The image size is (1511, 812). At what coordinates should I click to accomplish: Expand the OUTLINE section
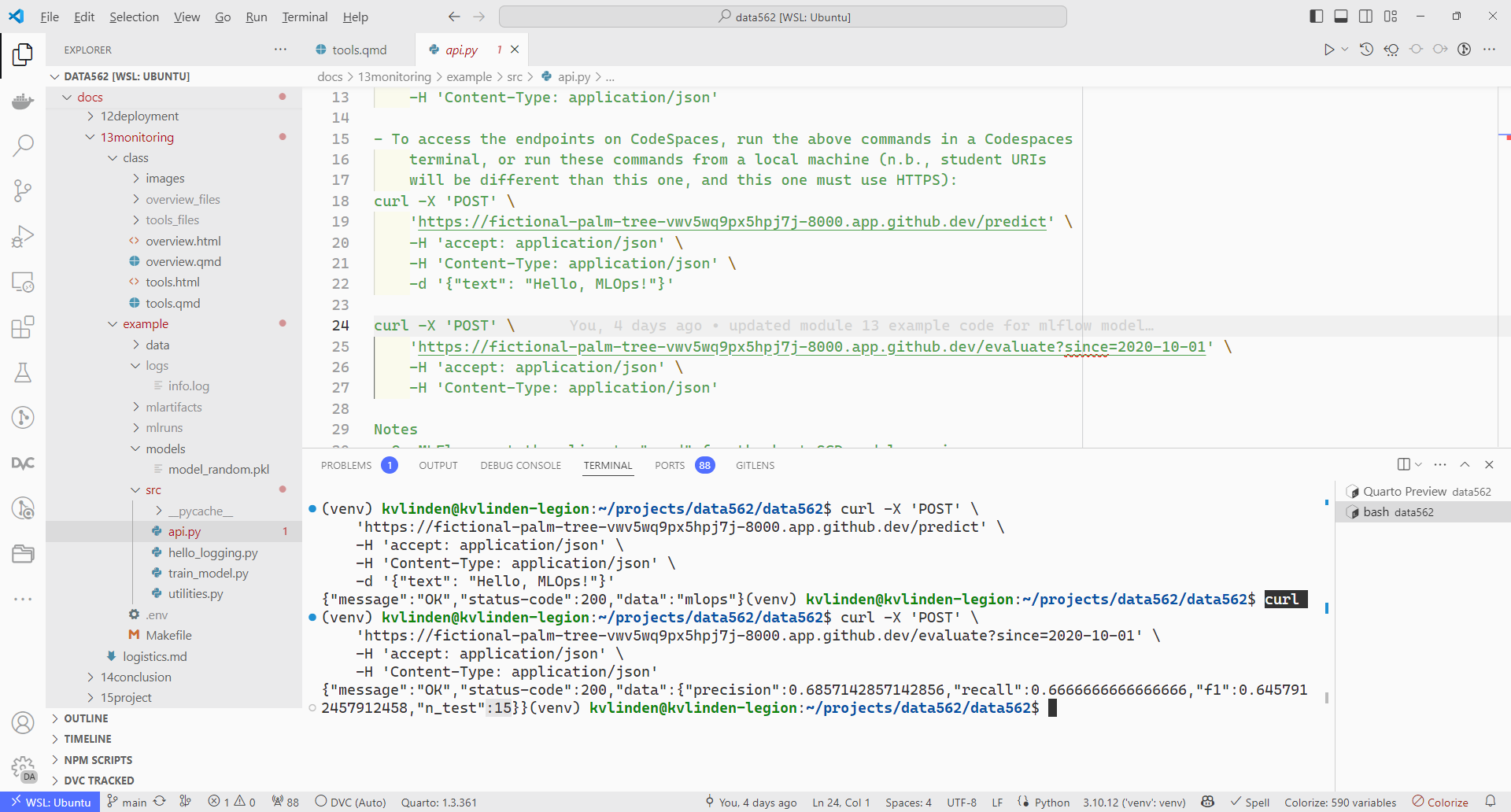click(x=86, y=718)
